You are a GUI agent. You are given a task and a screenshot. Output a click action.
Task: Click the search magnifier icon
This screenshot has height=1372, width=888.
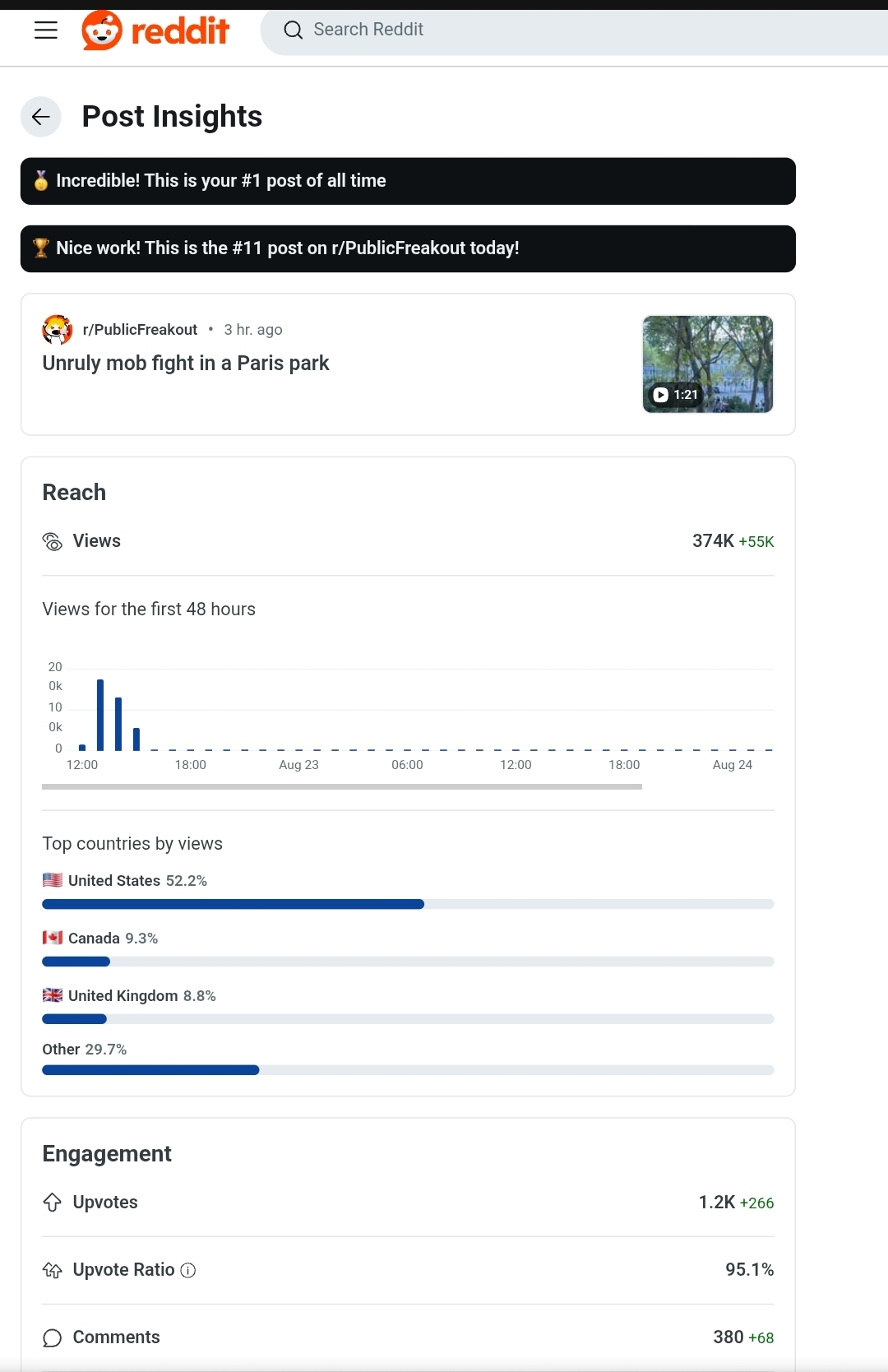coord(294,30)
